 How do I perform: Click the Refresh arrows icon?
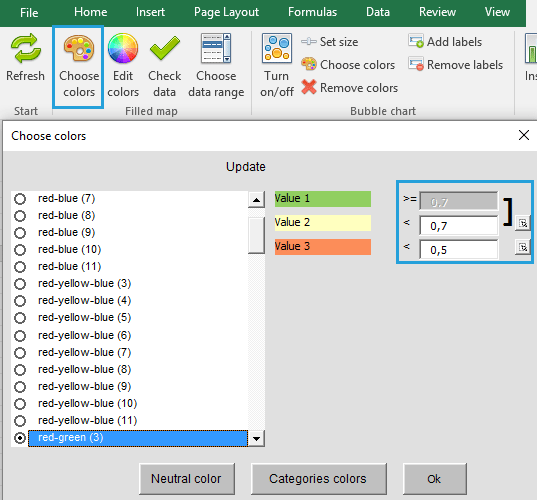point(26,48)
